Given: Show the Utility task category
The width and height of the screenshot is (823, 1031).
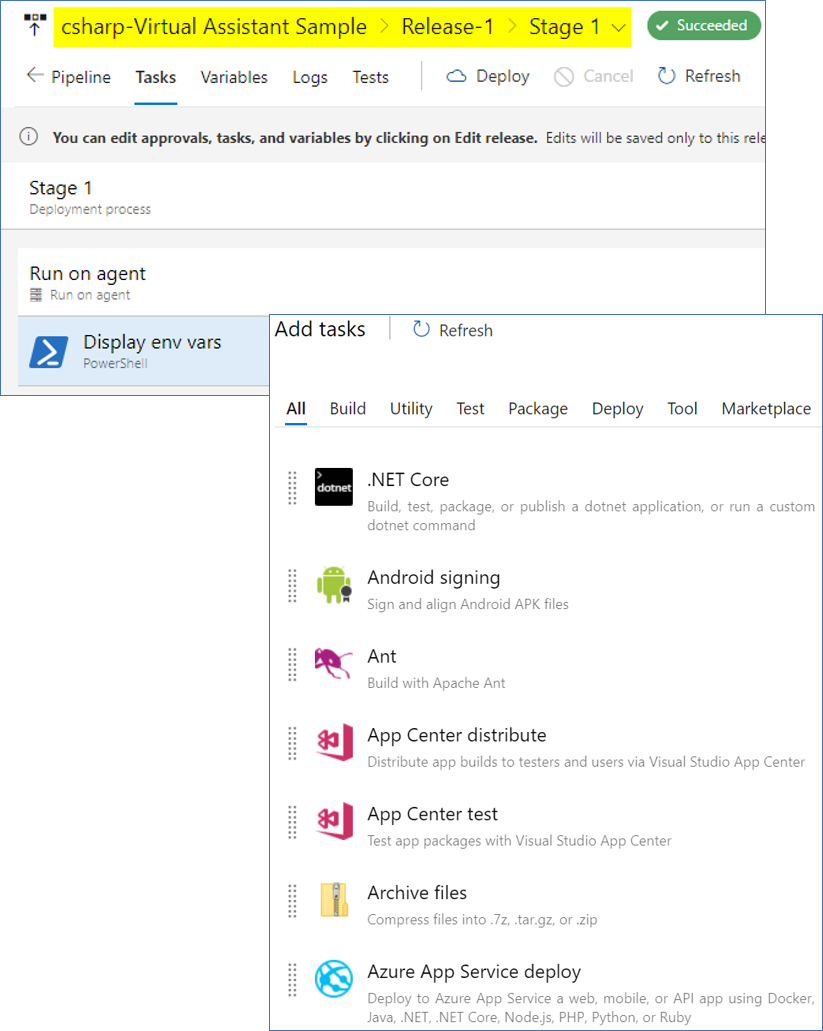Looking at the screenshot, I should 412,409.
